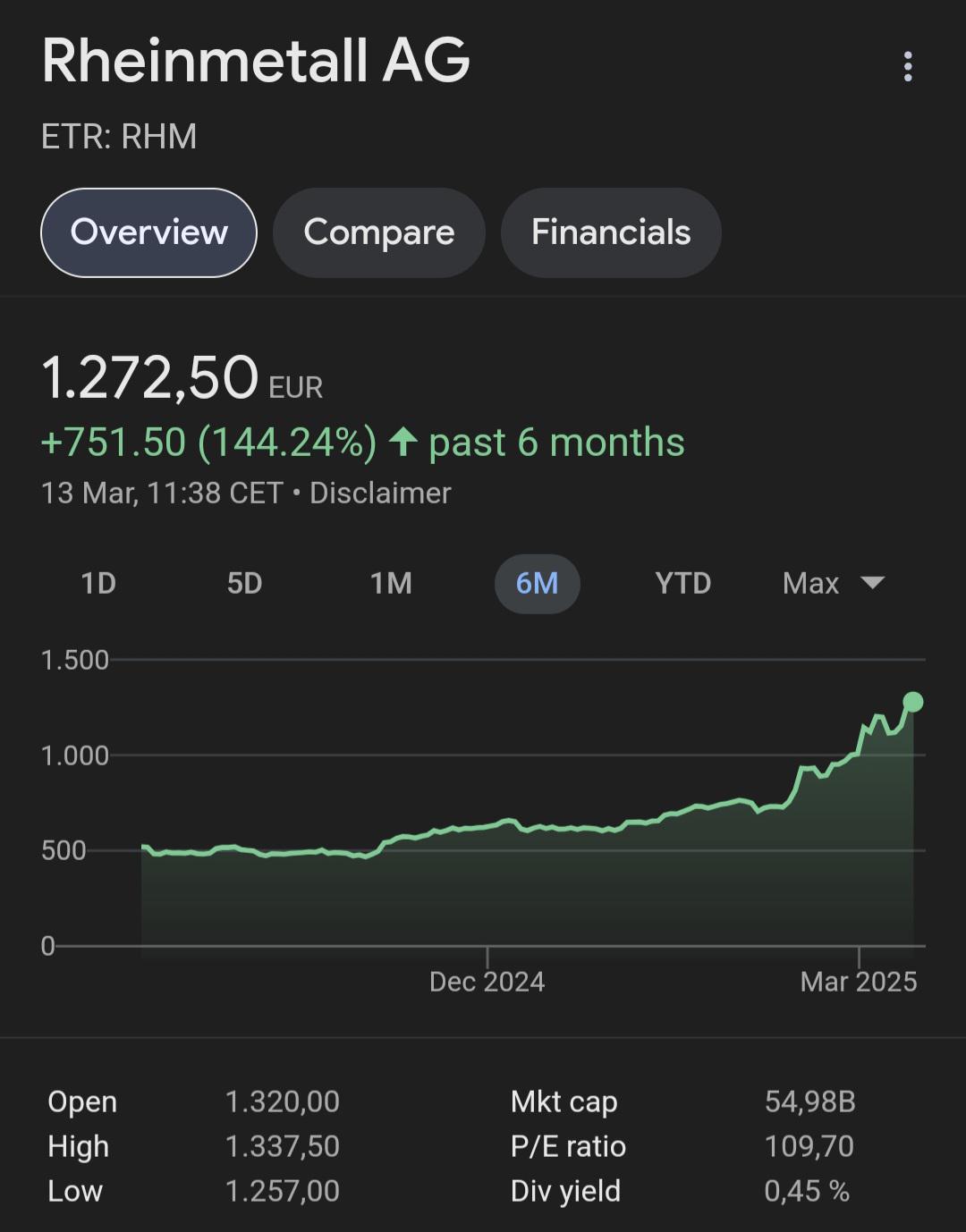Select the 6M time range

(537, 584)
